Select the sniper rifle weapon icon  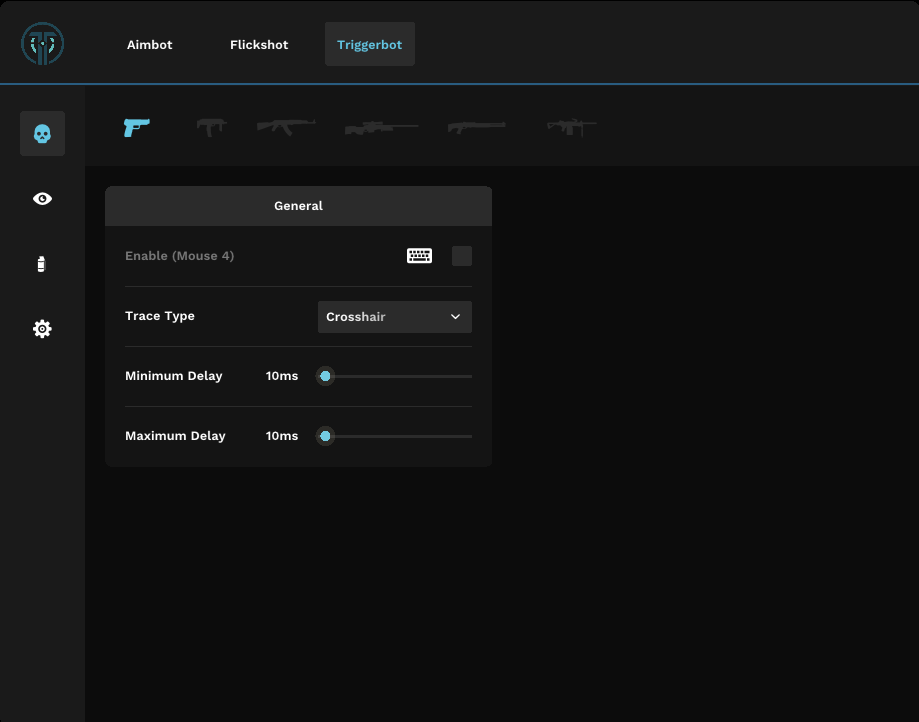tap(381, 128)
